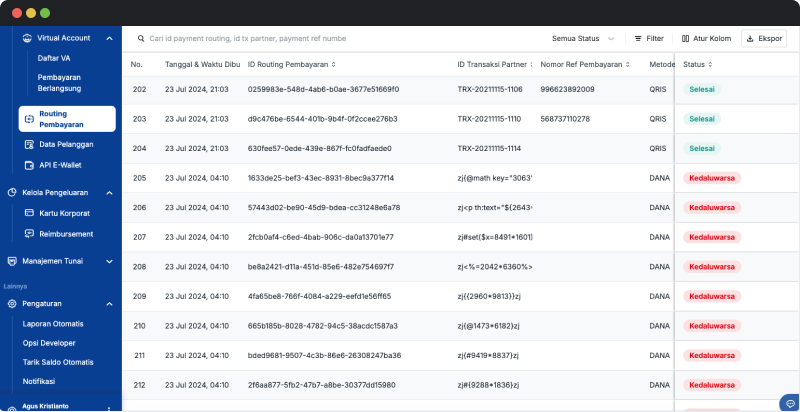This screenshot has height=412, width=800.
Task: Click payment ref number 568737110278
Action: coord(565,119)
